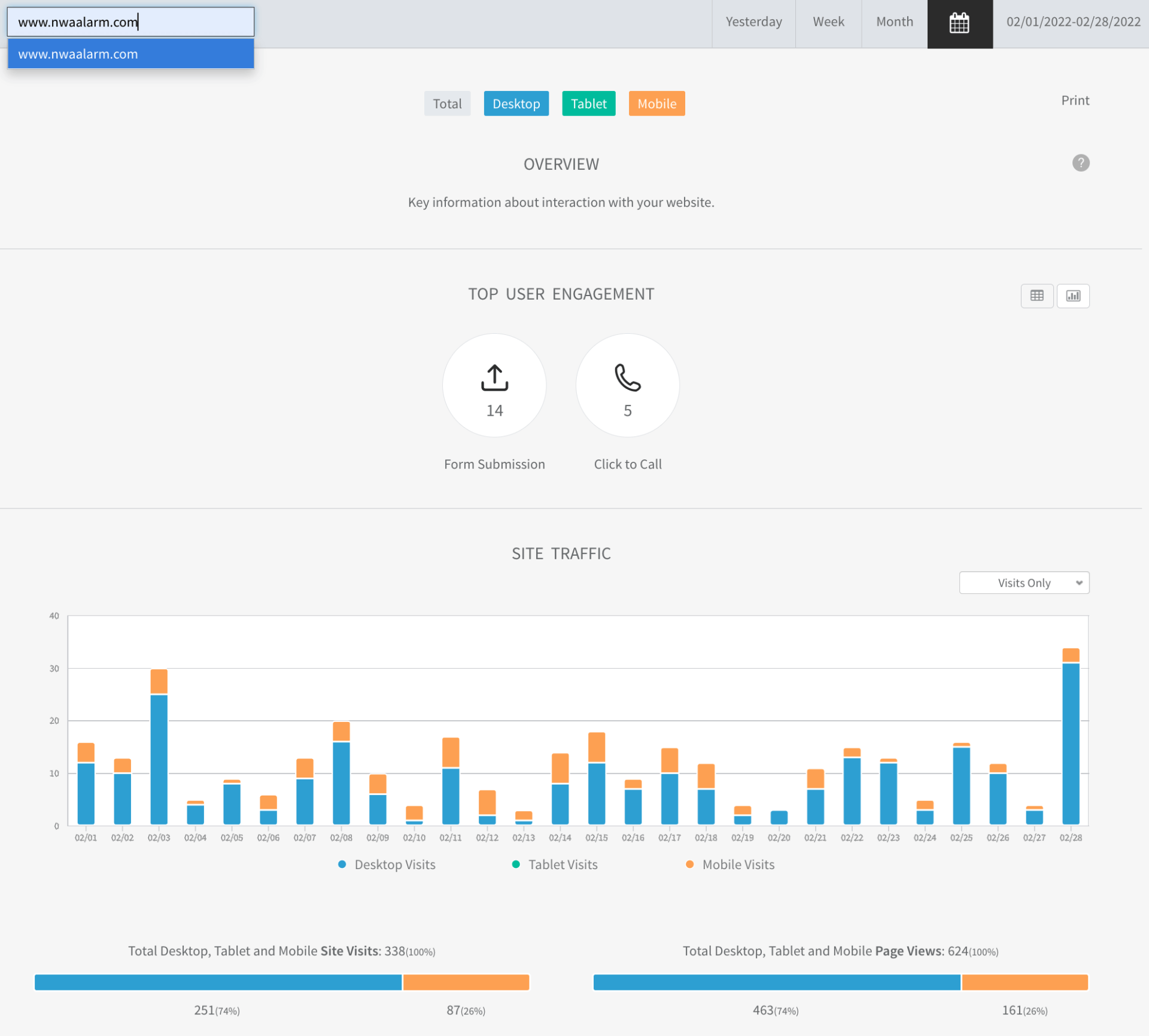Open the Visits Only dropdown
Screen dimensions: 1149x1036
coord(1023,583)
